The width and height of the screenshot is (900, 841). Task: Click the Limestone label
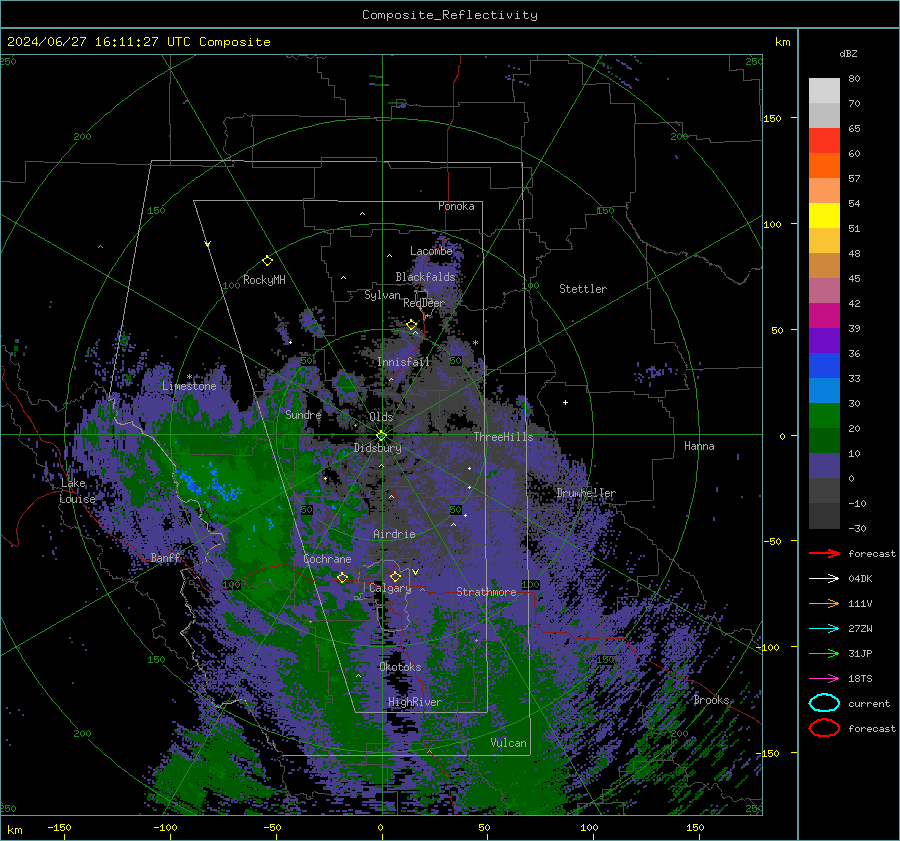(189, 386)
